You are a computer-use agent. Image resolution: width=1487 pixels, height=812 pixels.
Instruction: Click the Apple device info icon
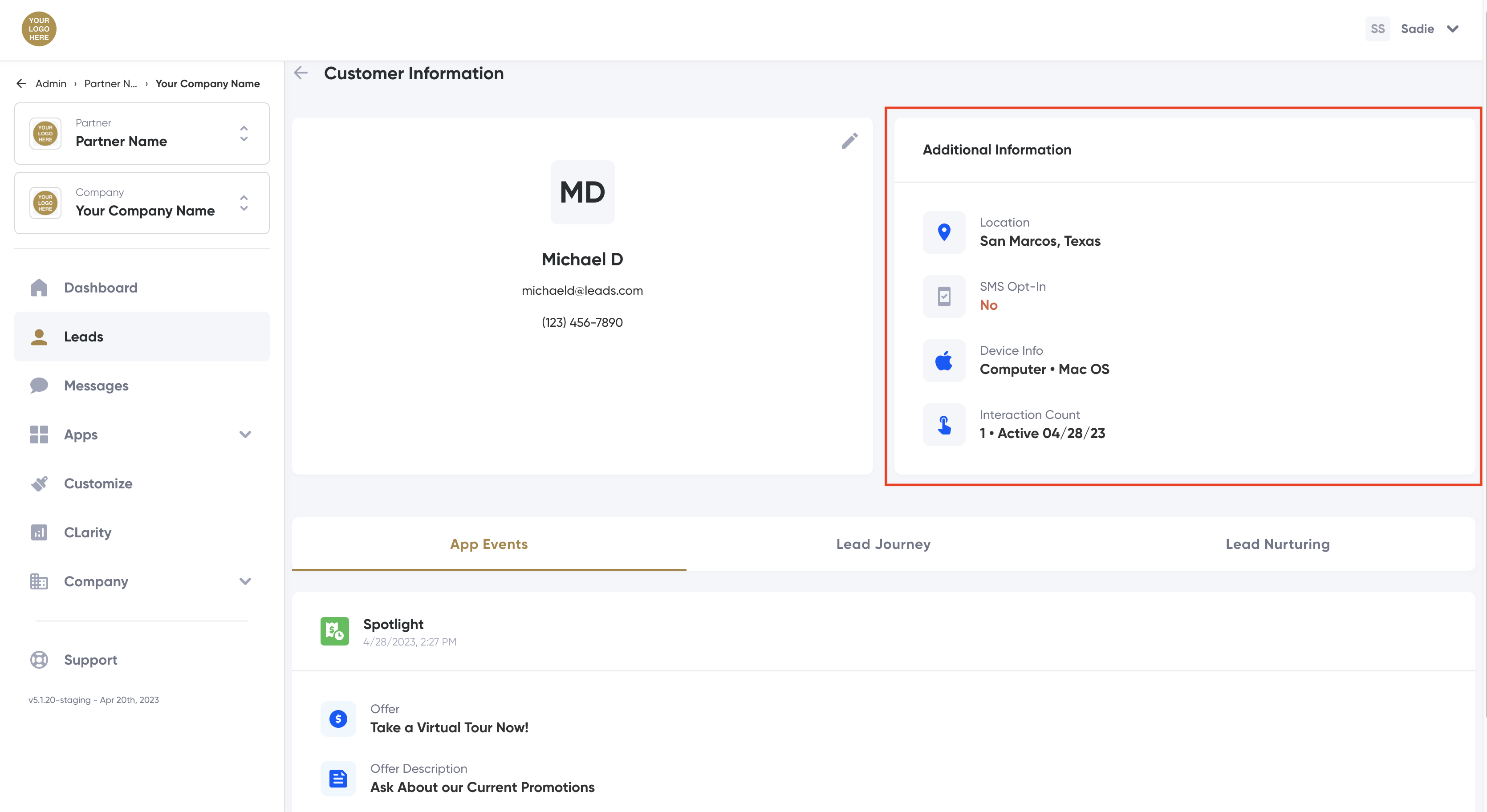944,361
